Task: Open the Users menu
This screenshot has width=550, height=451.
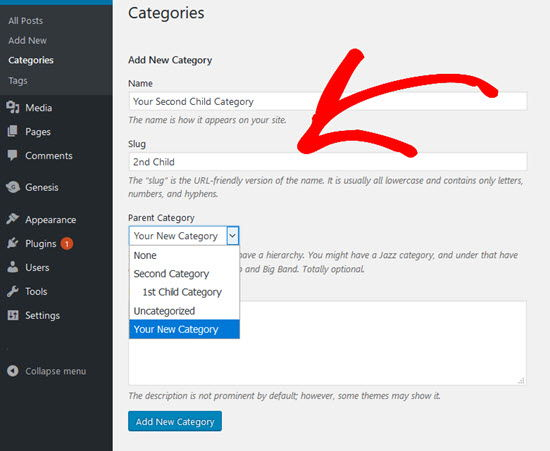Action: (37, 268)
